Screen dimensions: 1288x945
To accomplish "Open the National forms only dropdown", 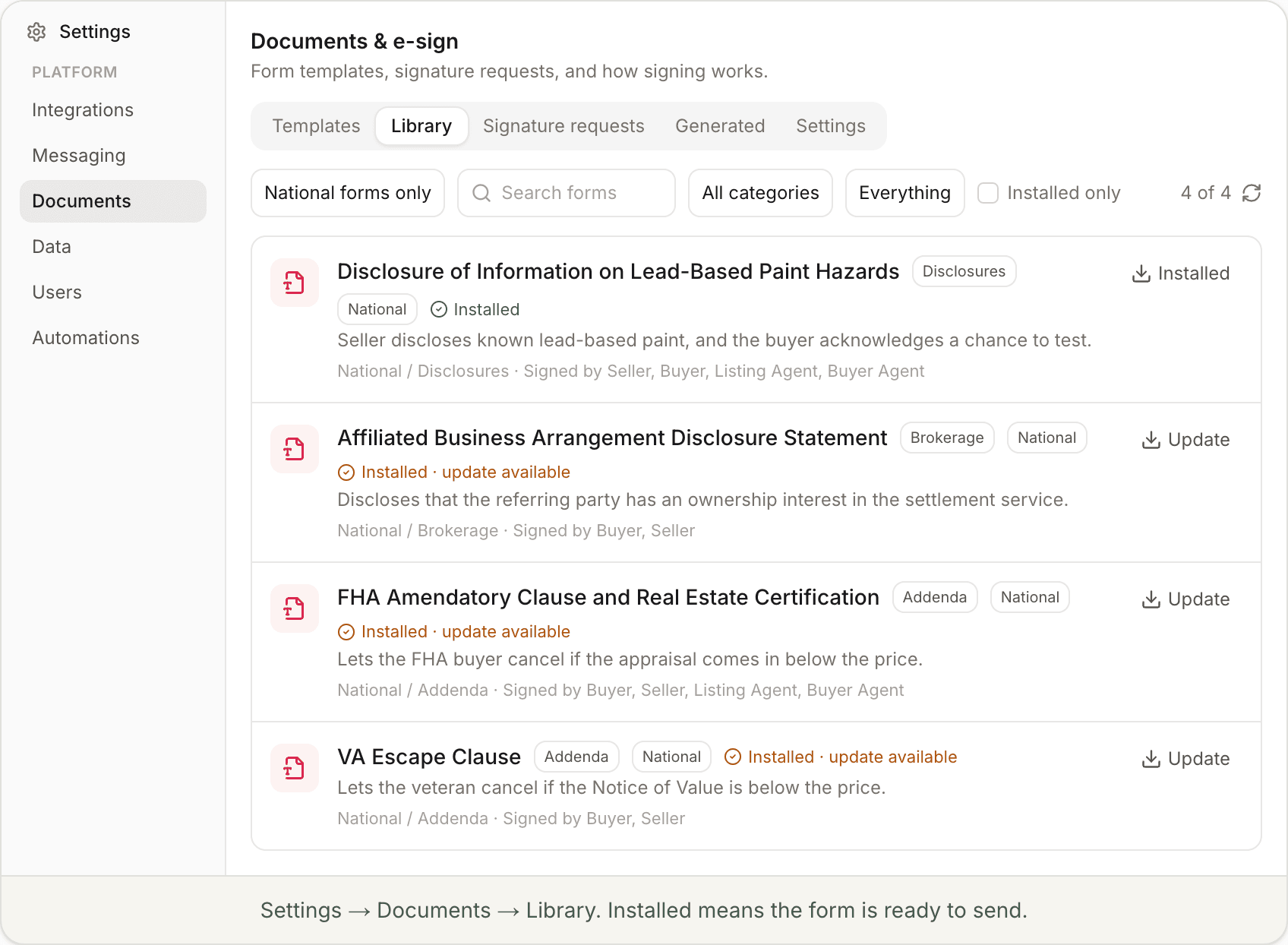I will tap(348, 193).
